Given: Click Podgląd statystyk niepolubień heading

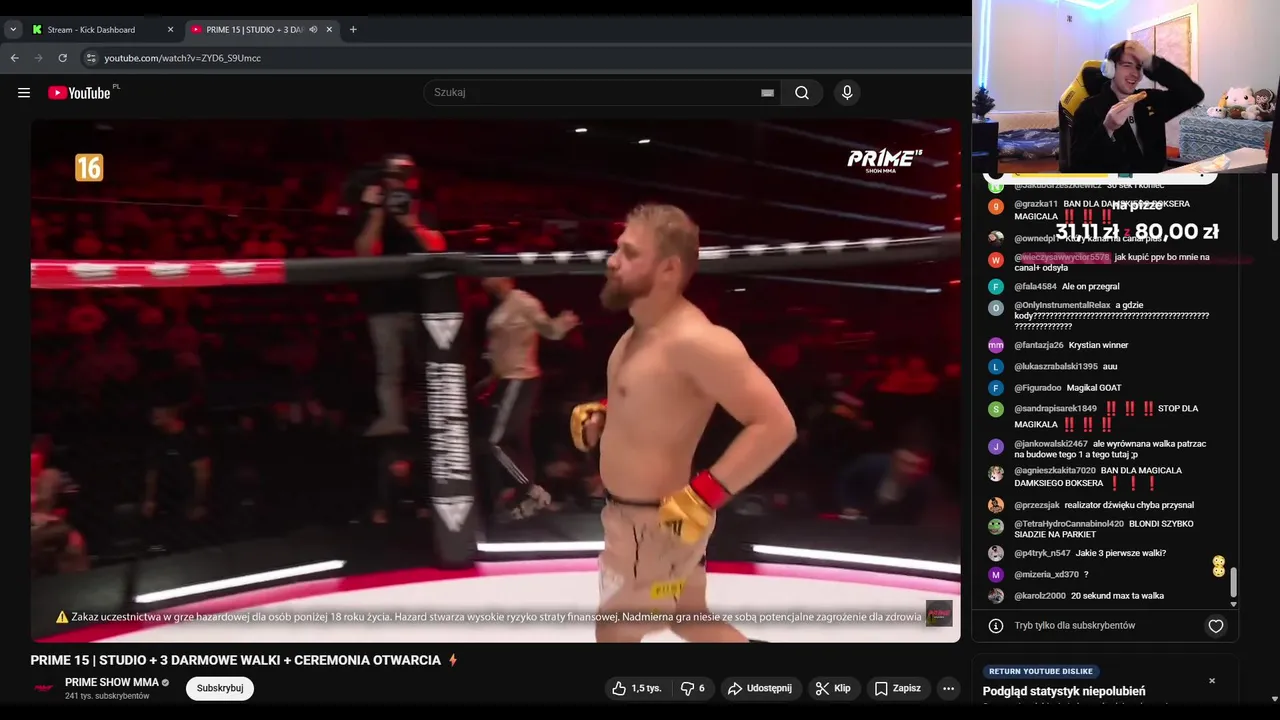Looking at the screenshot, I should click(1064, 691).
